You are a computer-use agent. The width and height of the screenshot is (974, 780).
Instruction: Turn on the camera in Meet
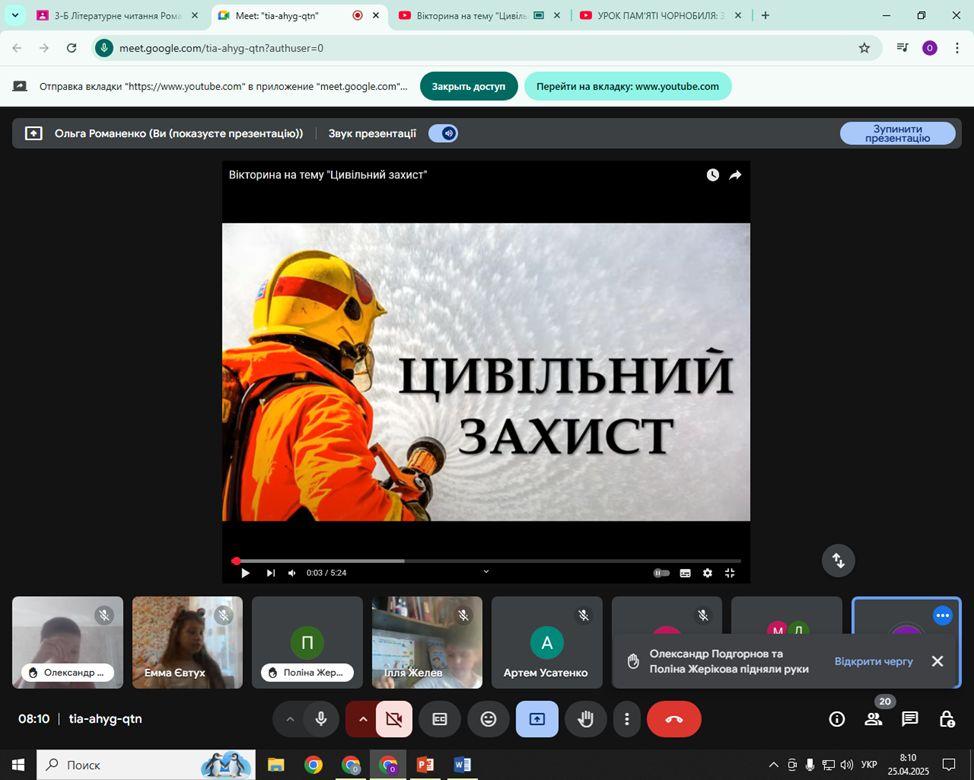pyautogui.click(x=394, y=719)
